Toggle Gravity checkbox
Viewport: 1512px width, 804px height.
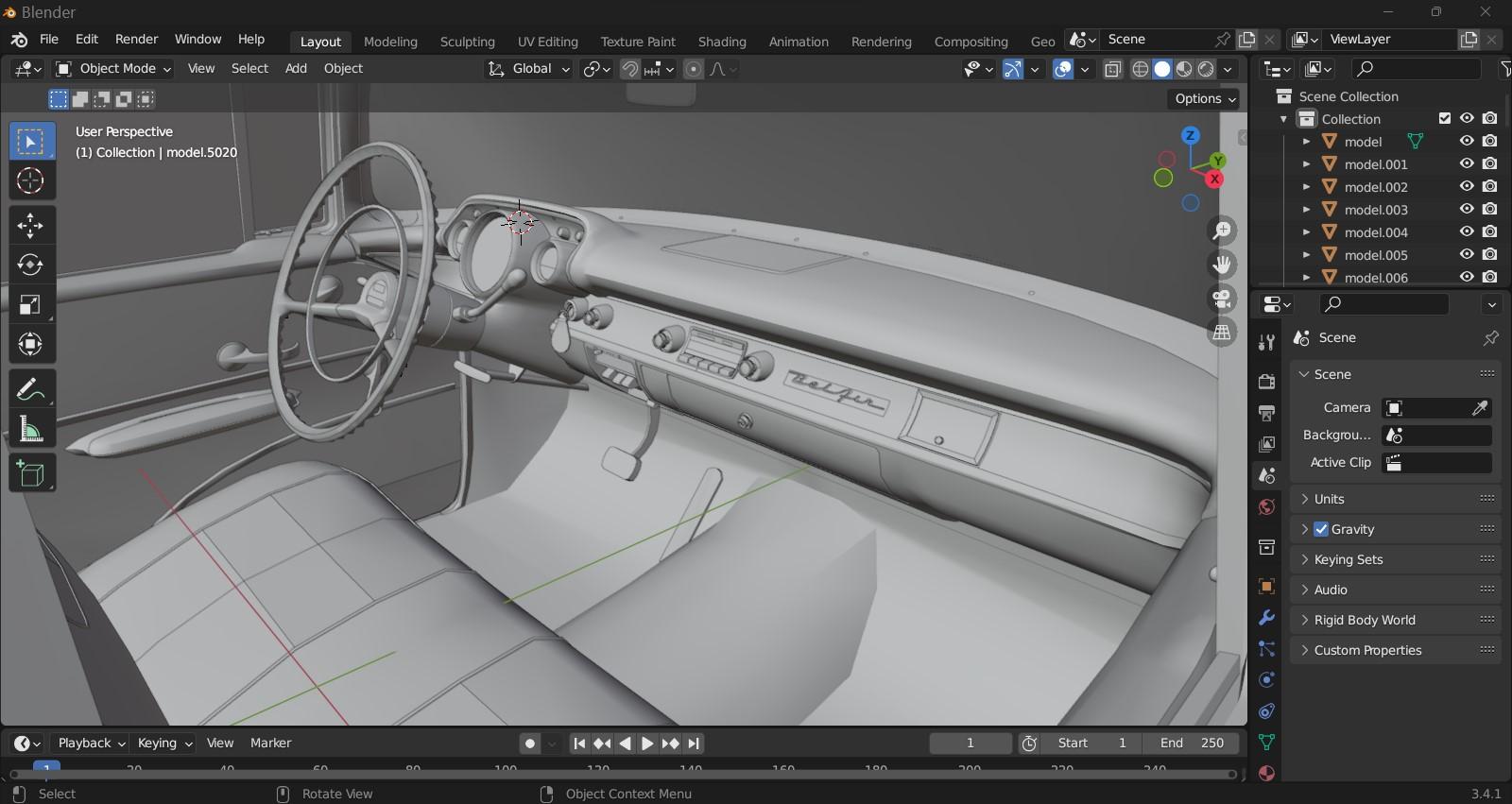[x=1321, y=529]
